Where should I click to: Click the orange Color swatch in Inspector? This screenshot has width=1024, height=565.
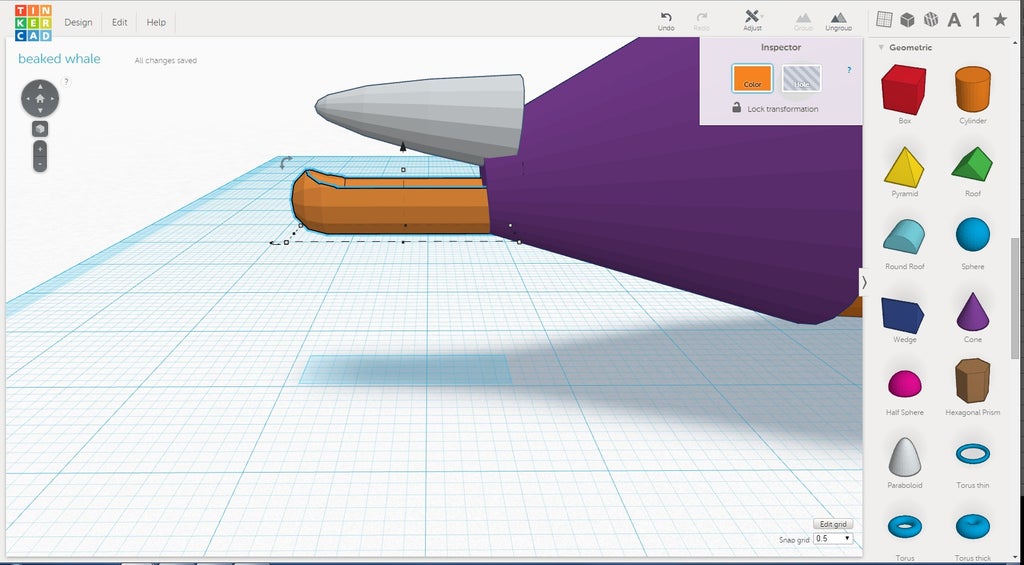coord(752,78)
